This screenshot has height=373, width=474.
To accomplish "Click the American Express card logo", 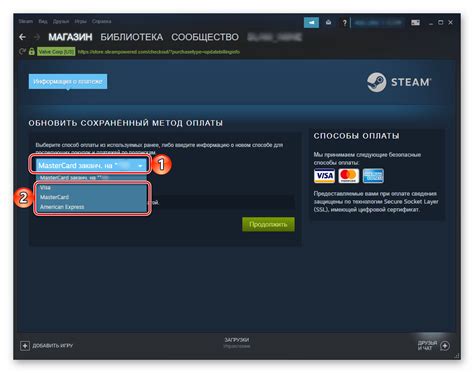I will tap(373, 176).
